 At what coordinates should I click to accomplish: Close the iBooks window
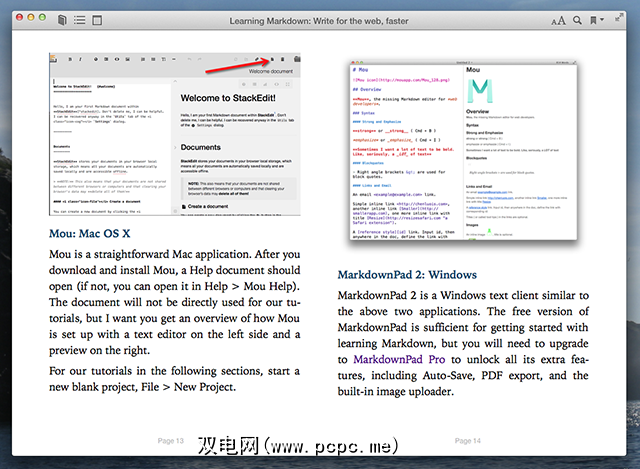pos(20,17)
